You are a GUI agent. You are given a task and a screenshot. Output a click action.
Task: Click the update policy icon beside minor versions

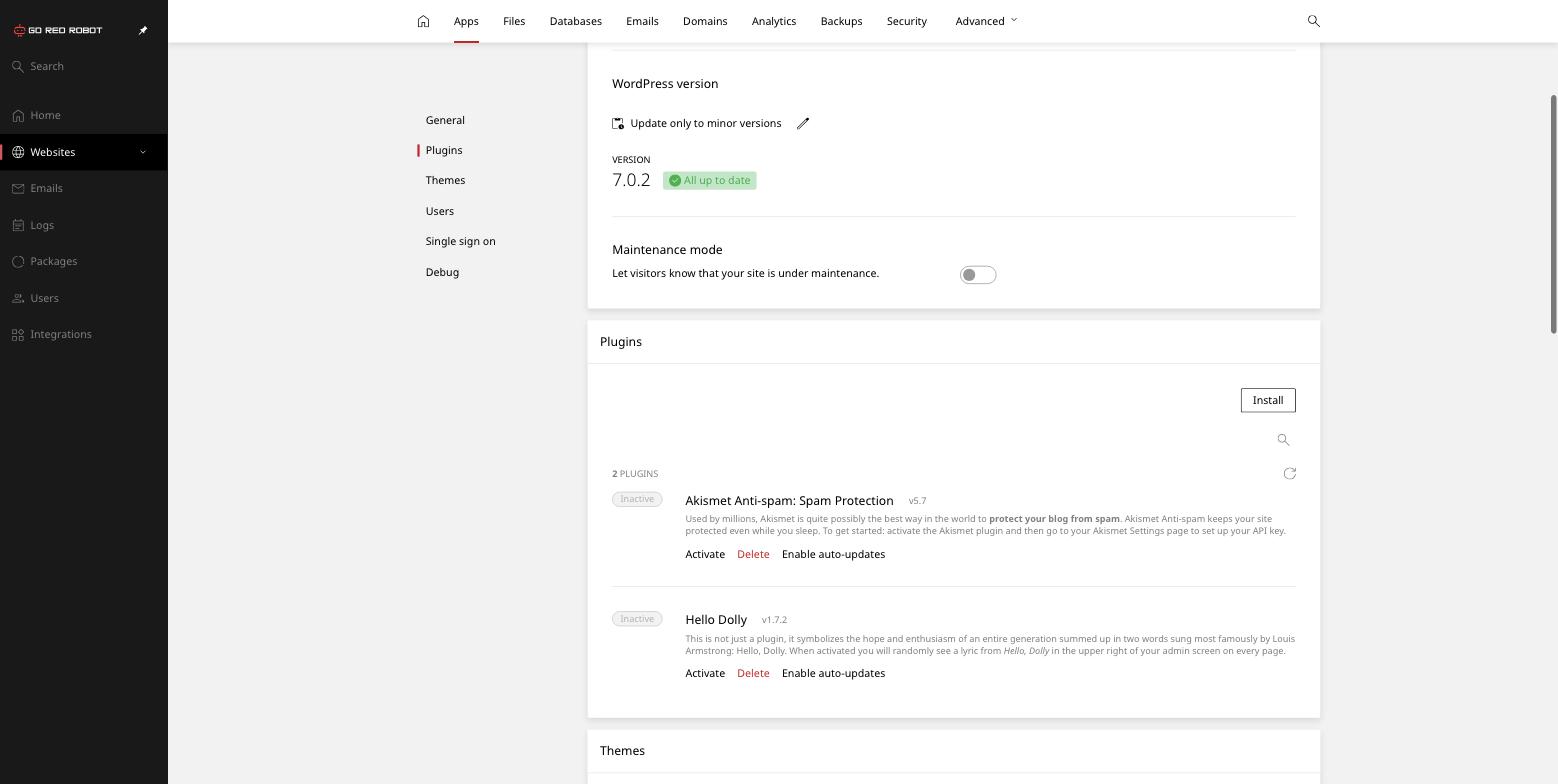click(x=618, y=123)
